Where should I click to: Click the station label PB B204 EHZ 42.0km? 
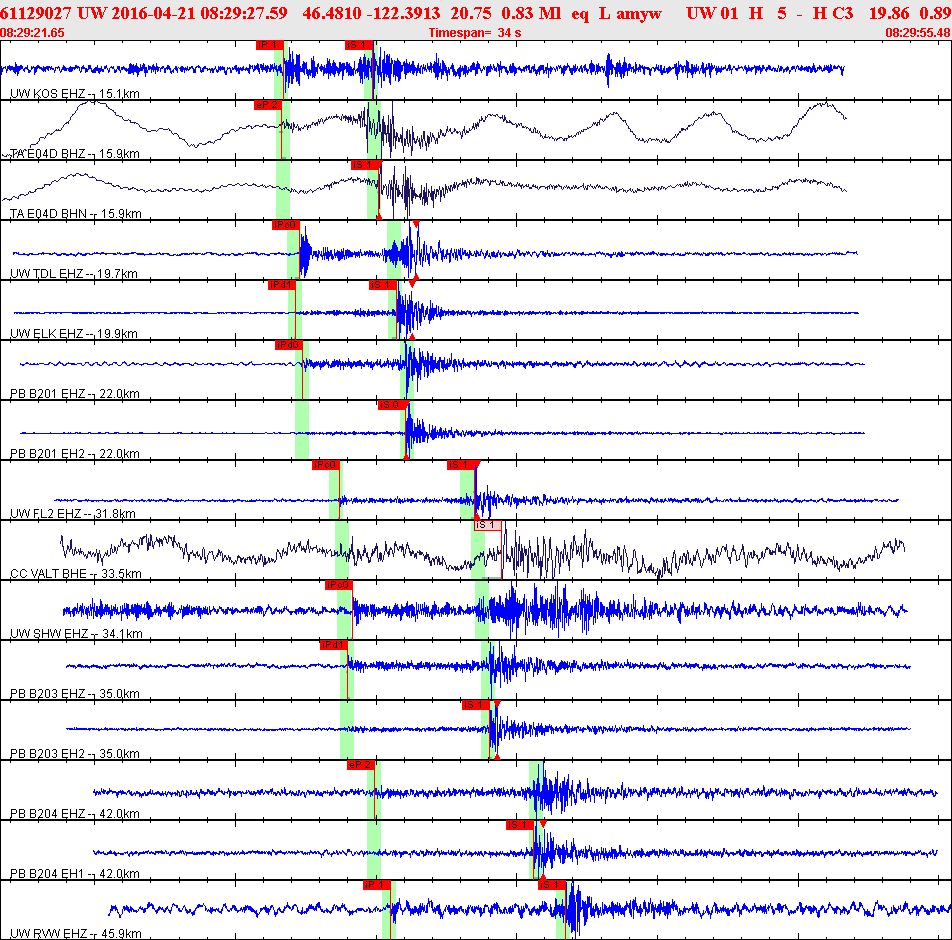(75, 814)
